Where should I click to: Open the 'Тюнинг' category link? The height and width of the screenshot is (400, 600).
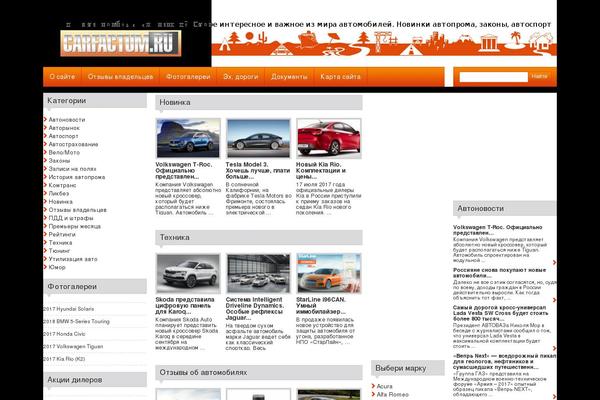(x=59, y=251)
